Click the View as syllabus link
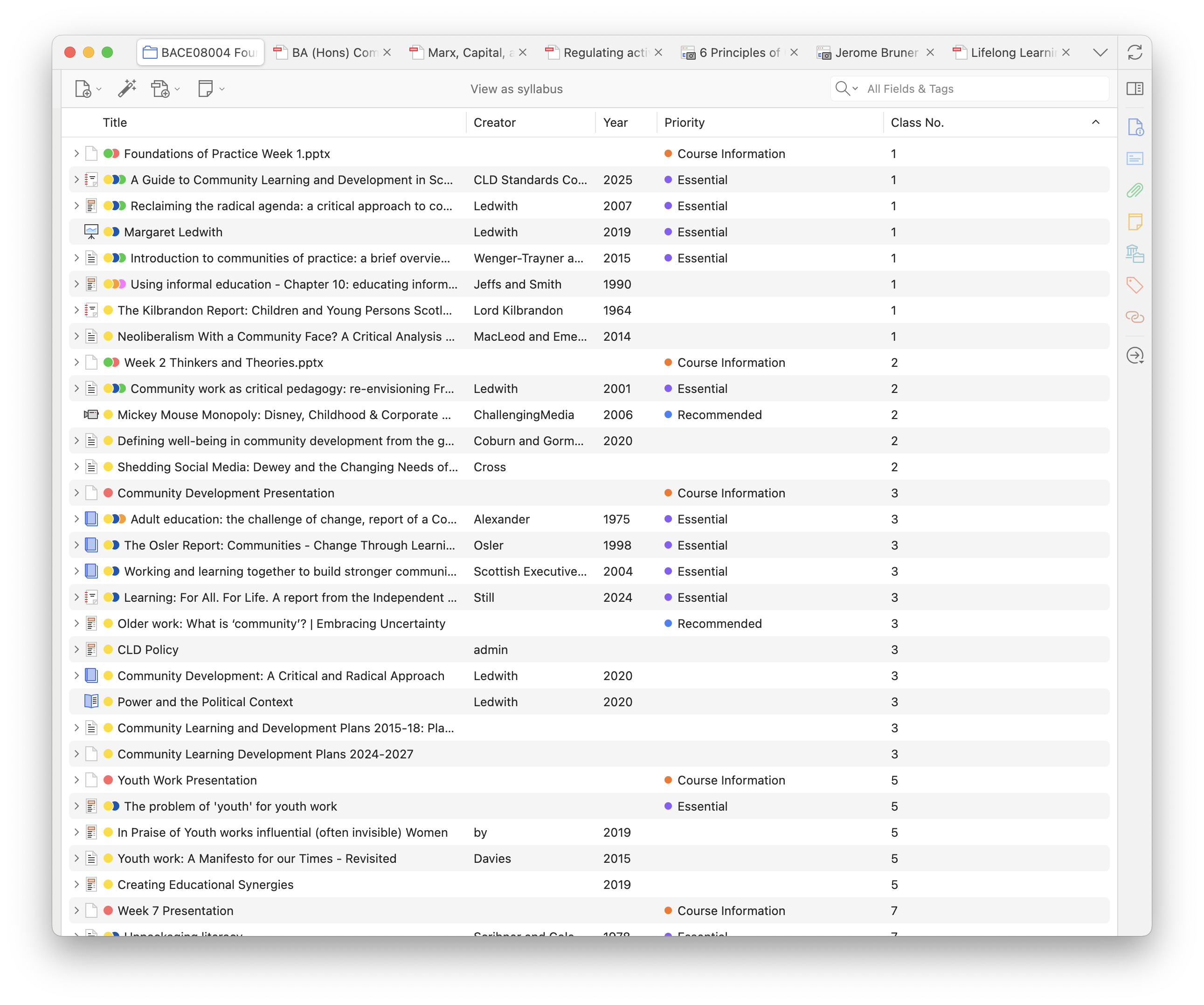1204x1005 pixels. (x=516, y=89)
